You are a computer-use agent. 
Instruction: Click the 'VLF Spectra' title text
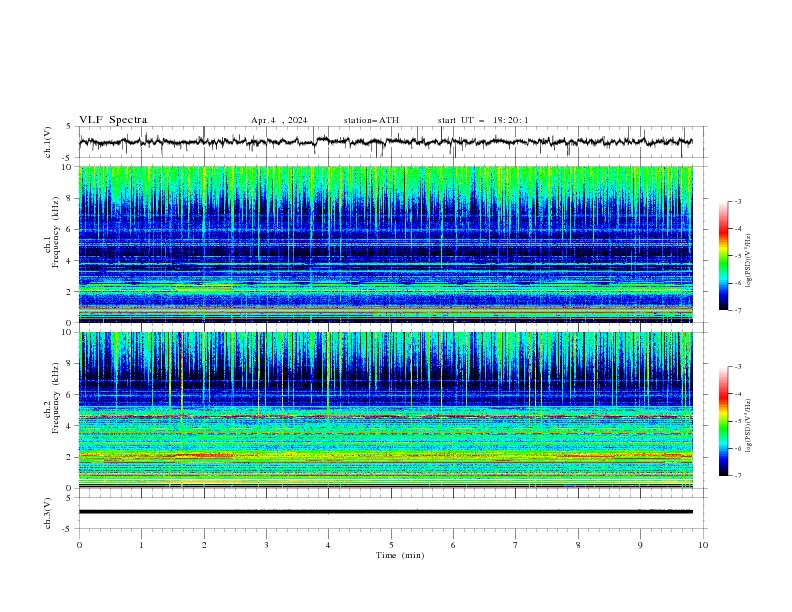(113, 120)
